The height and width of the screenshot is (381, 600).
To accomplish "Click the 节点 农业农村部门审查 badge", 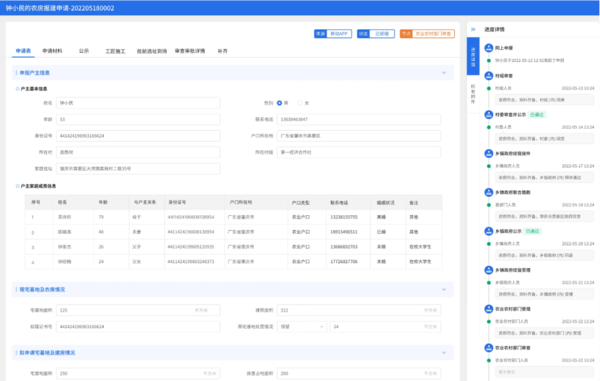I will (x=427, y=34).
